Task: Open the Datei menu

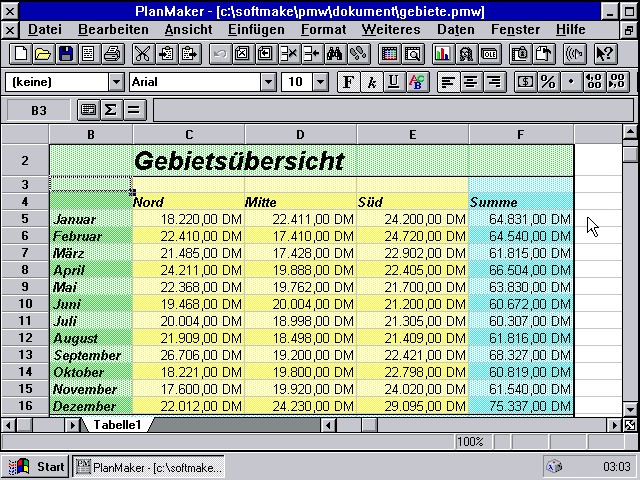Action: point(45,29)
